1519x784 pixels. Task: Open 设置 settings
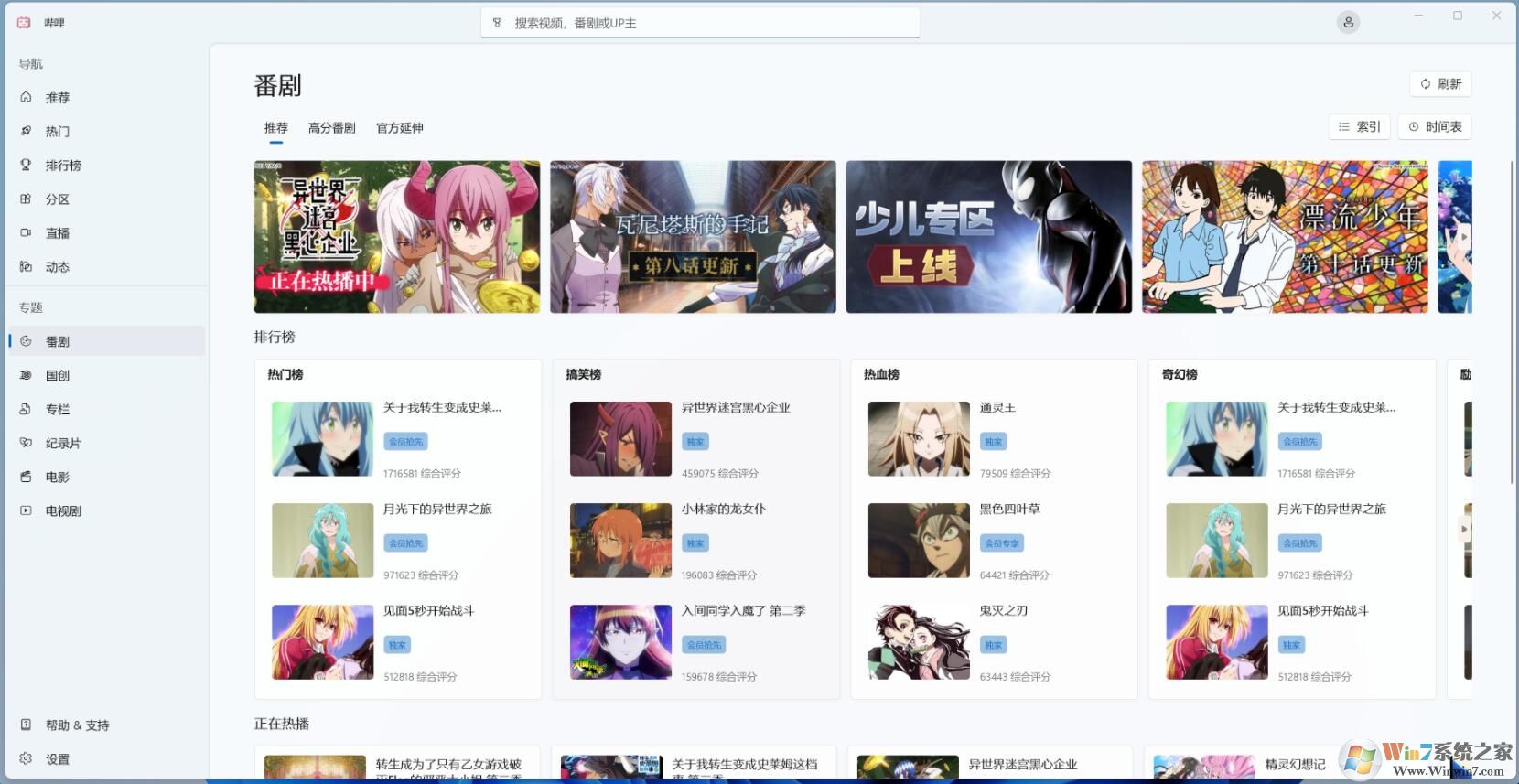[106, 759]
